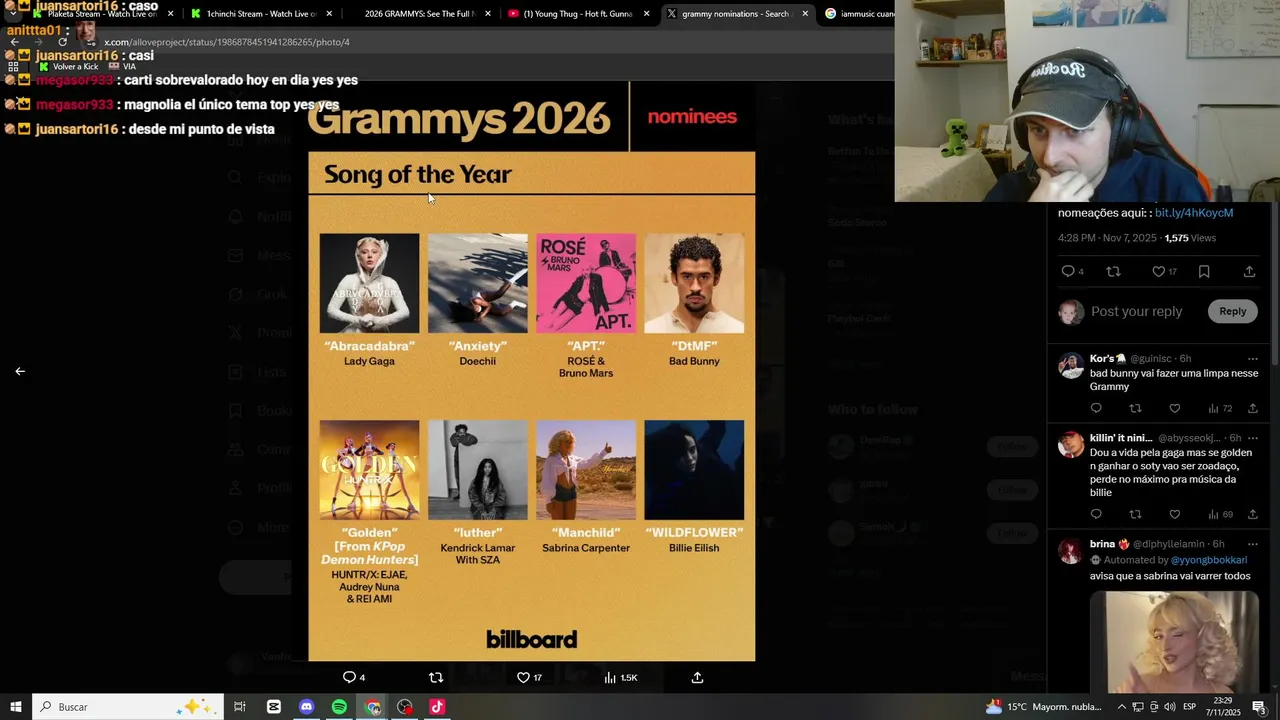Switch to Plaketa Stream tab
Viewport: 1280px width, 720px height.
95,13
